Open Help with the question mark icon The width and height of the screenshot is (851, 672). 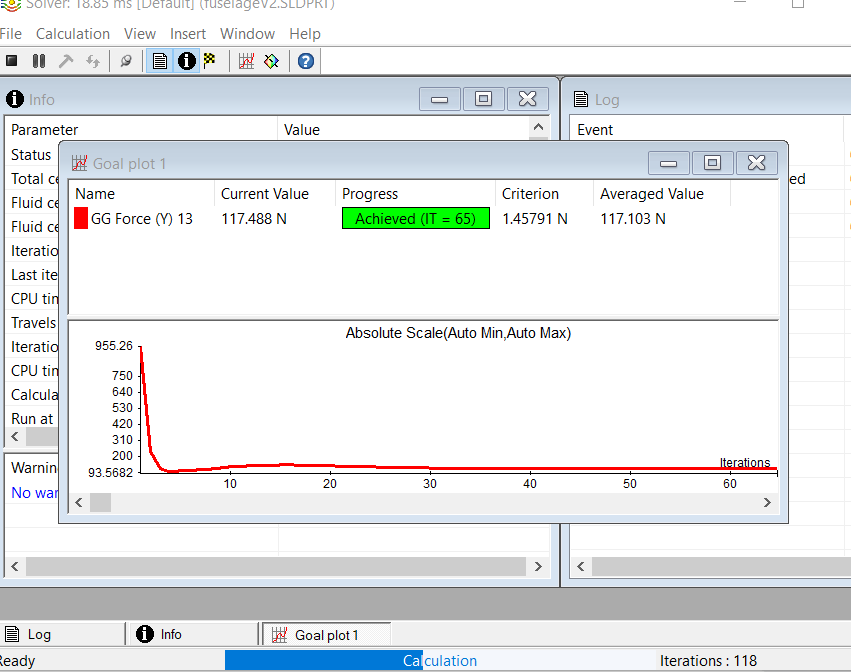coord(306,61)
